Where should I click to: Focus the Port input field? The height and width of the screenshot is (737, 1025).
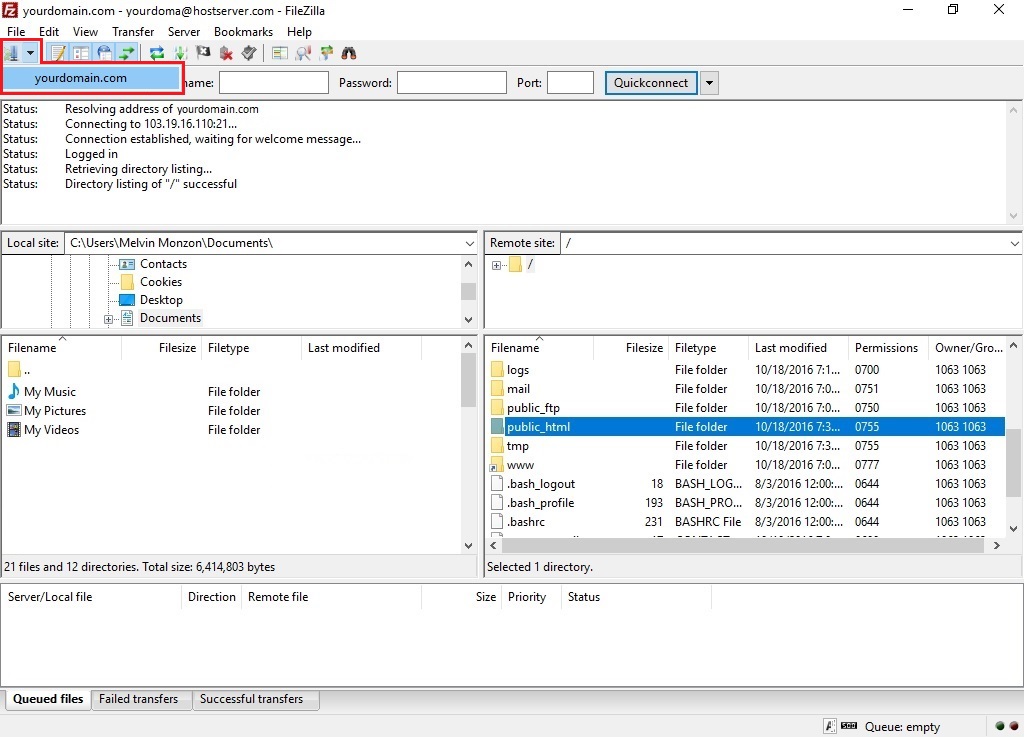click(570, 83)
